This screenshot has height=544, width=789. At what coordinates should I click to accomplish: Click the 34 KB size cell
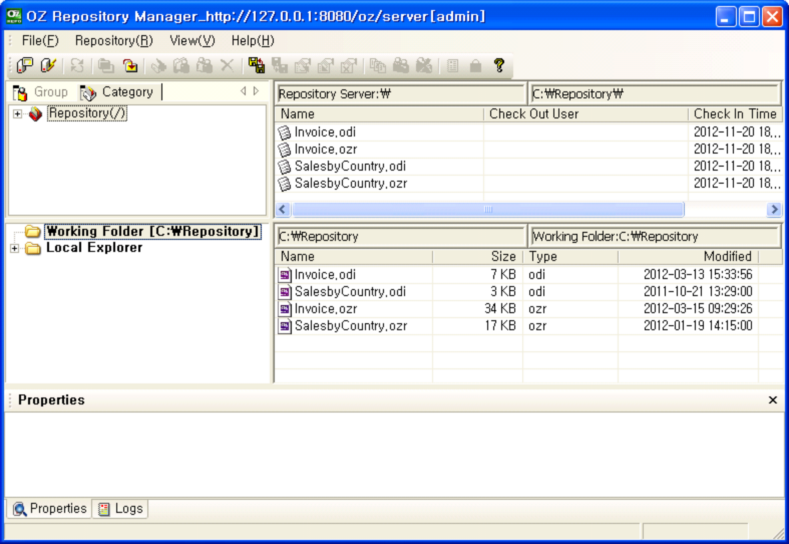click(500, 309)
